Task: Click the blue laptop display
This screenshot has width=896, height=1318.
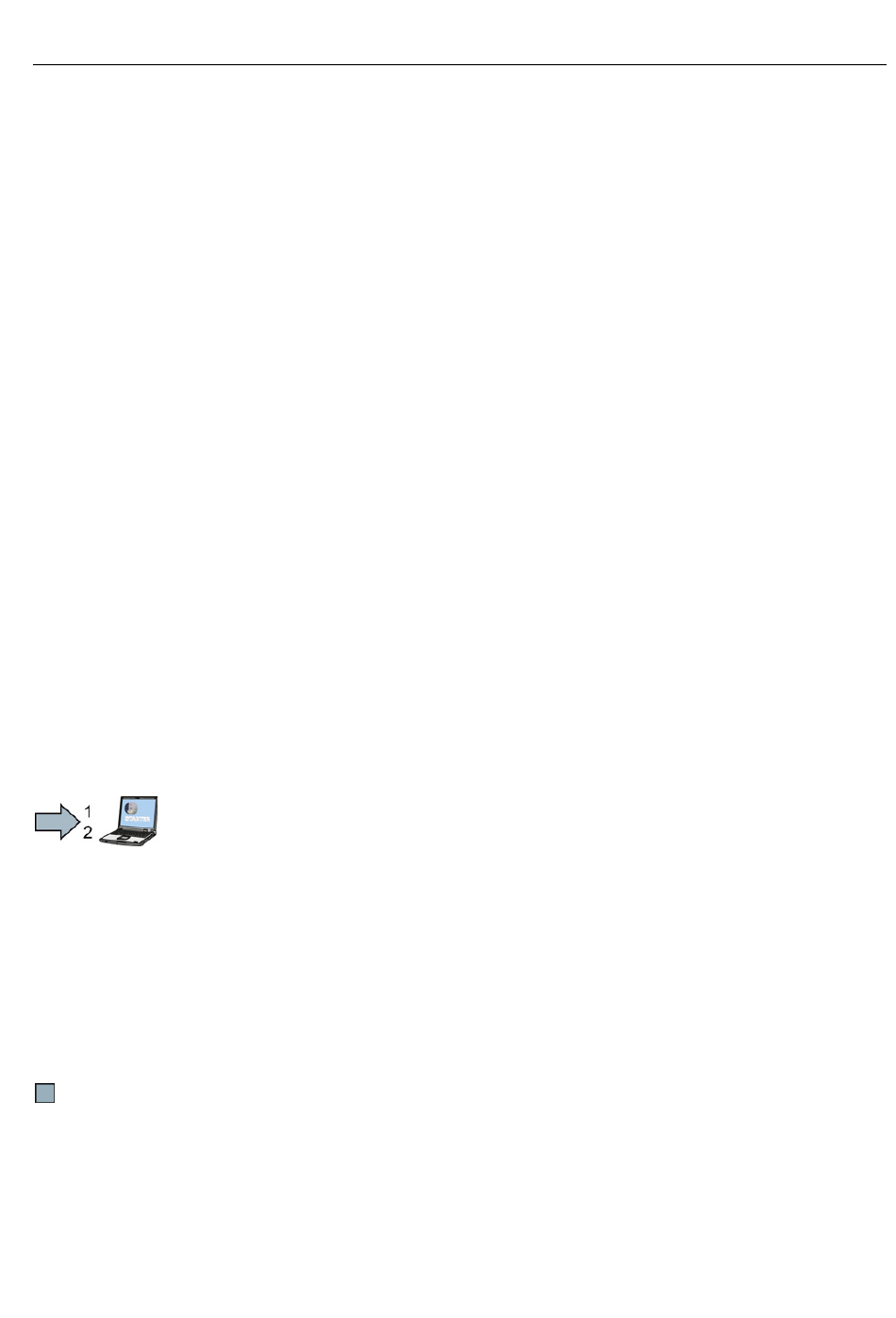Action: point(138,813)
